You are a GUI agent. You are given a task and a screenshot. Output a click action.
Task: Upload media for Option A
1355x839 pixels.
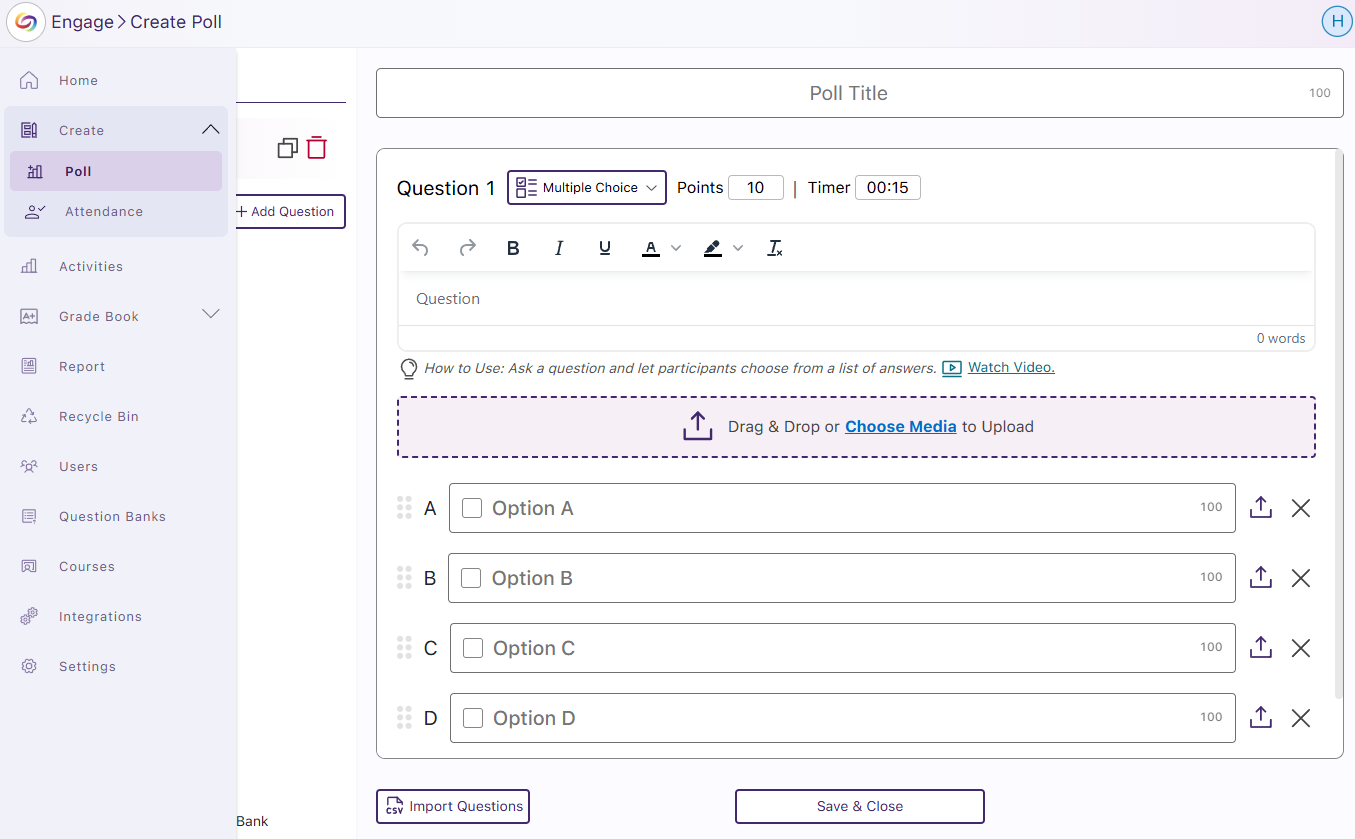(1261, 508)
